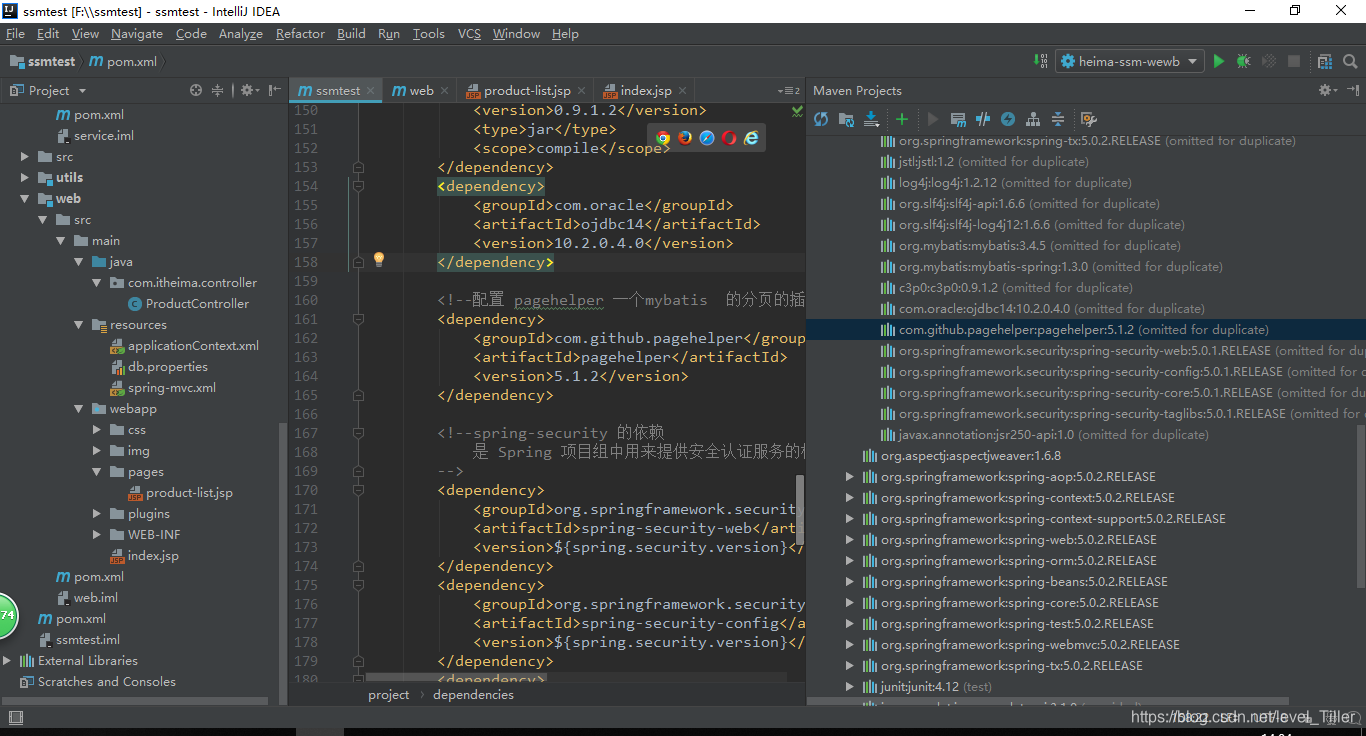Screen dimensions: 1366x736
Task: Select db.properties file
Action: click(167, 367)
